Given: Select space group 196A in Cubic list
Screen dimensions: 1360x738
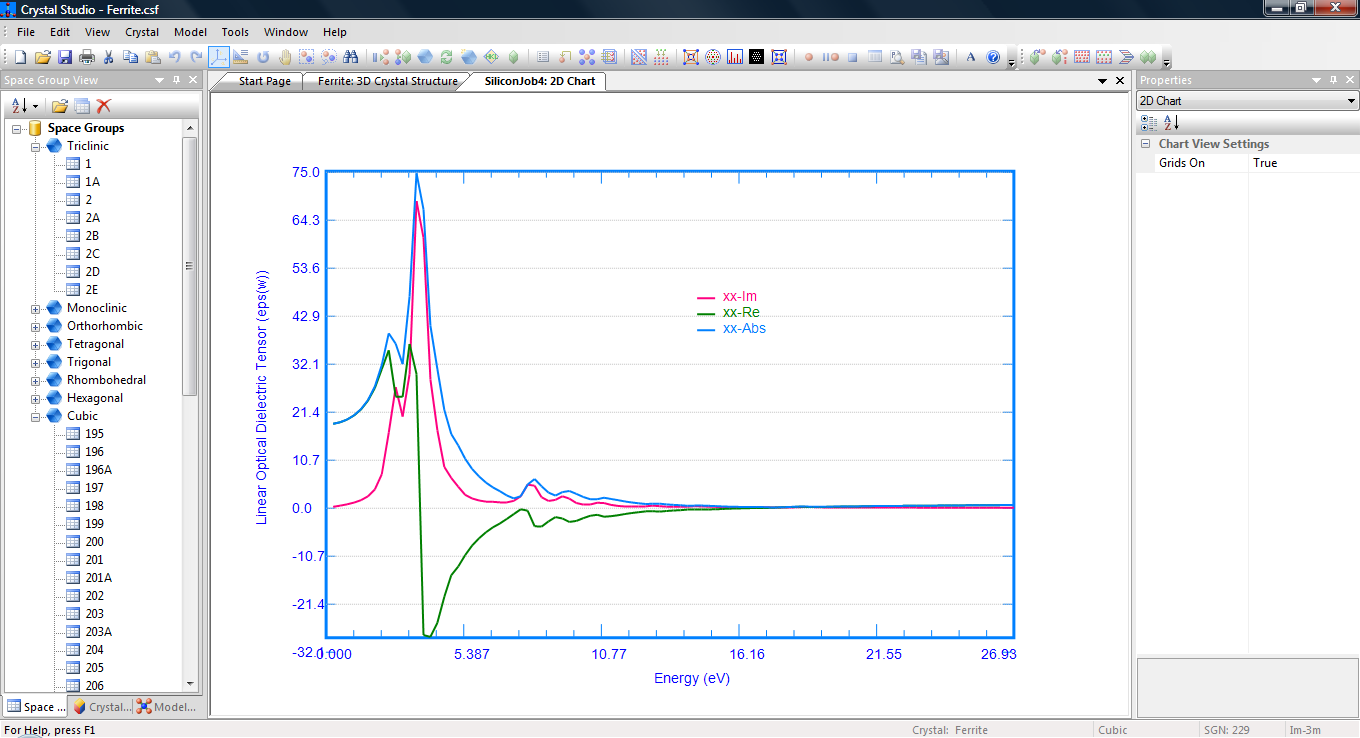Looking at the screenshot, I should tap(98, 470).
